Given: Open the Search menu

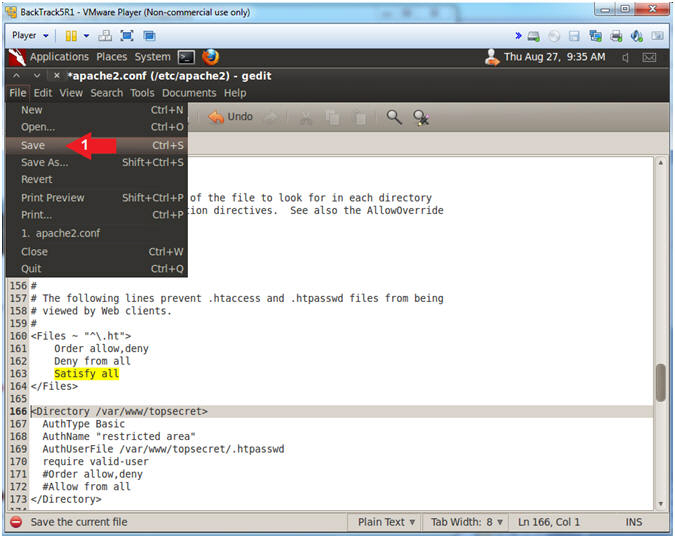Looking at the screenshot, I should click(x=107, y=93).
